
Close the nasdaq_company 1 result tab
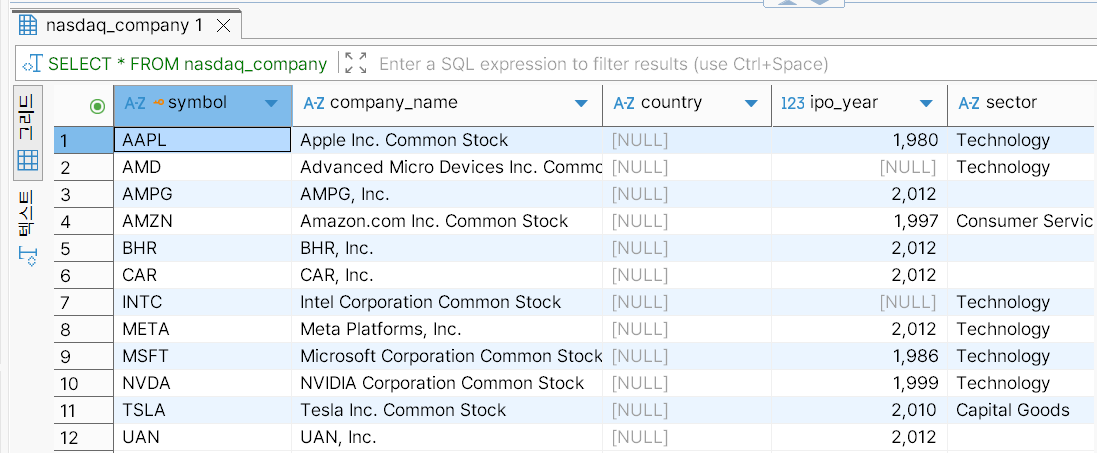[222, 25]
